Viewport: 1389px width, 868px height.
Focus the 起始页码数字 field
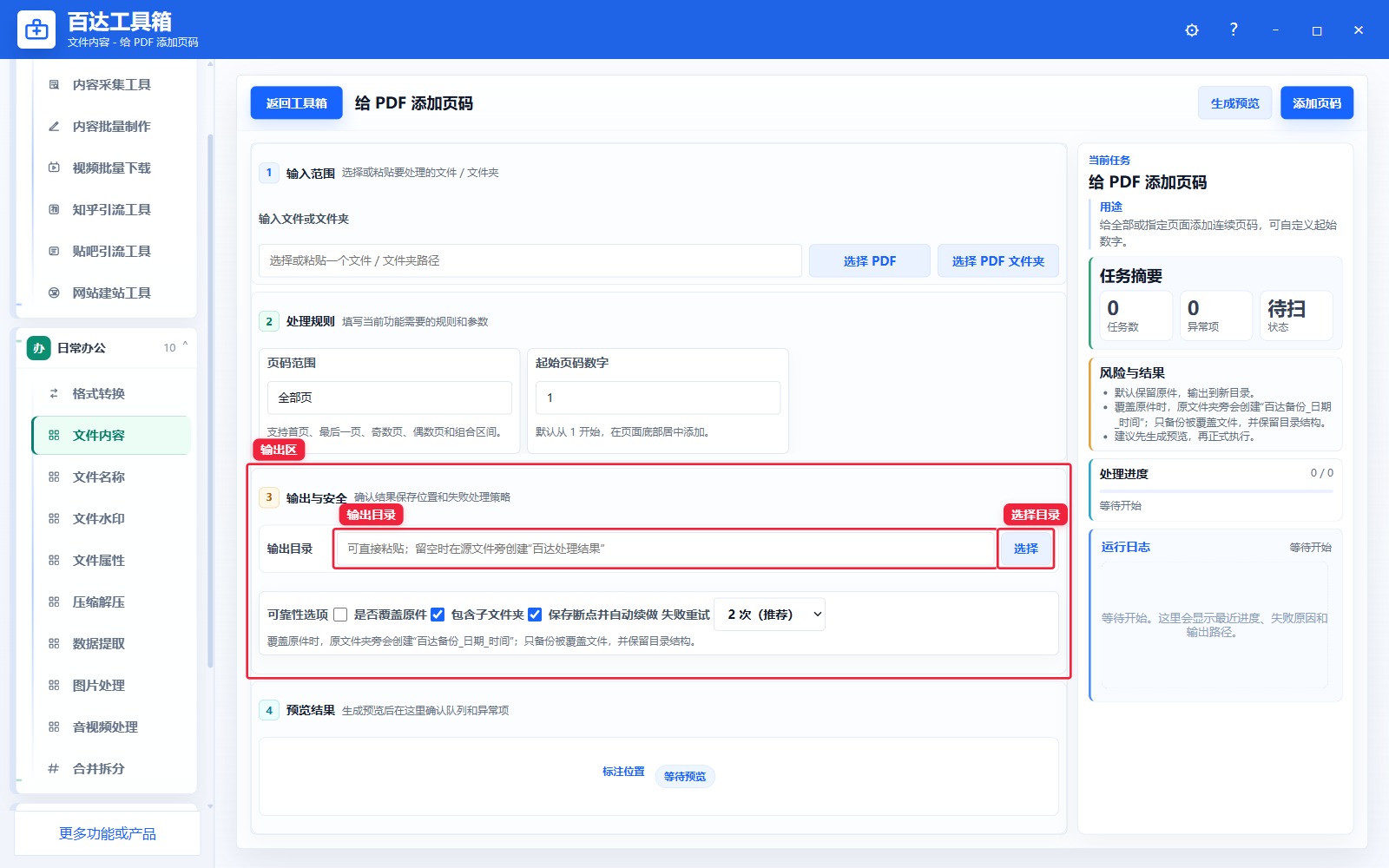point(658,398)
